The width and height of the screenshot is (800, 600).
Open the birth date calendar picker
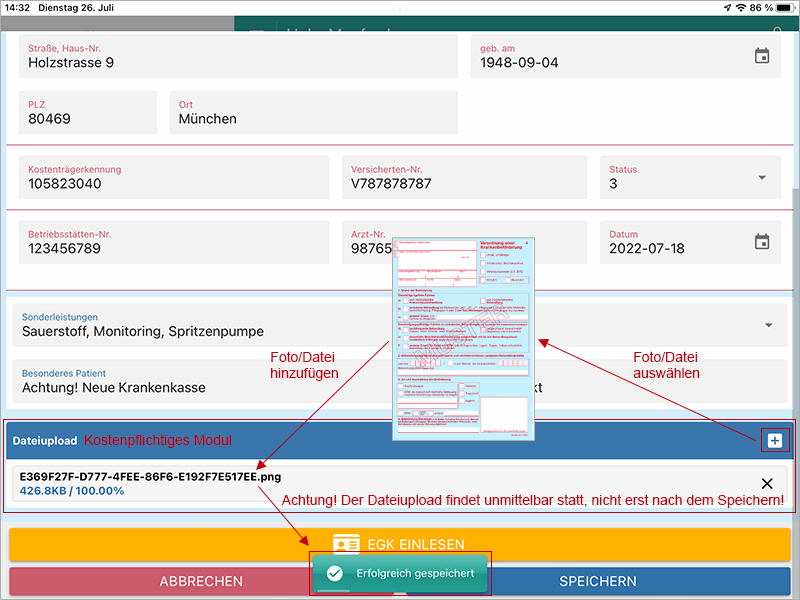point(762,56)
